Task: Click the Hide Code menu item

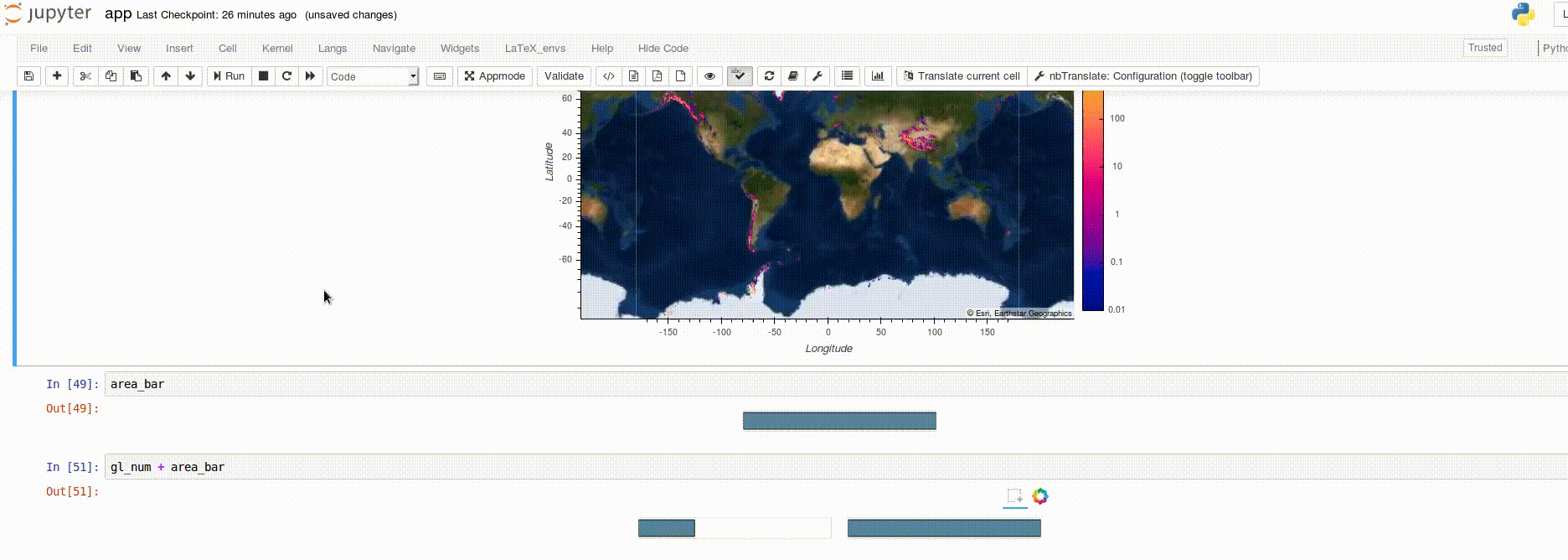Action: tap(663, 49)
